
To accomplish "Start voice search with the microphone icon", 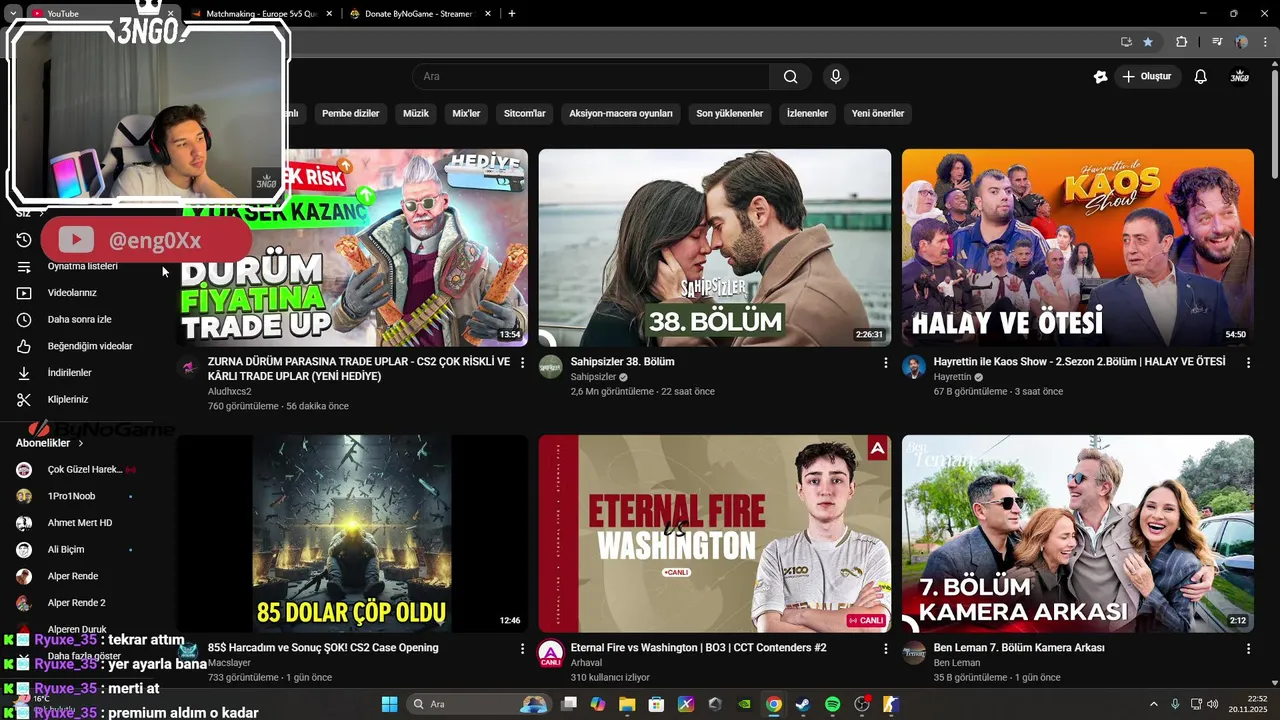I will (836, 77).
